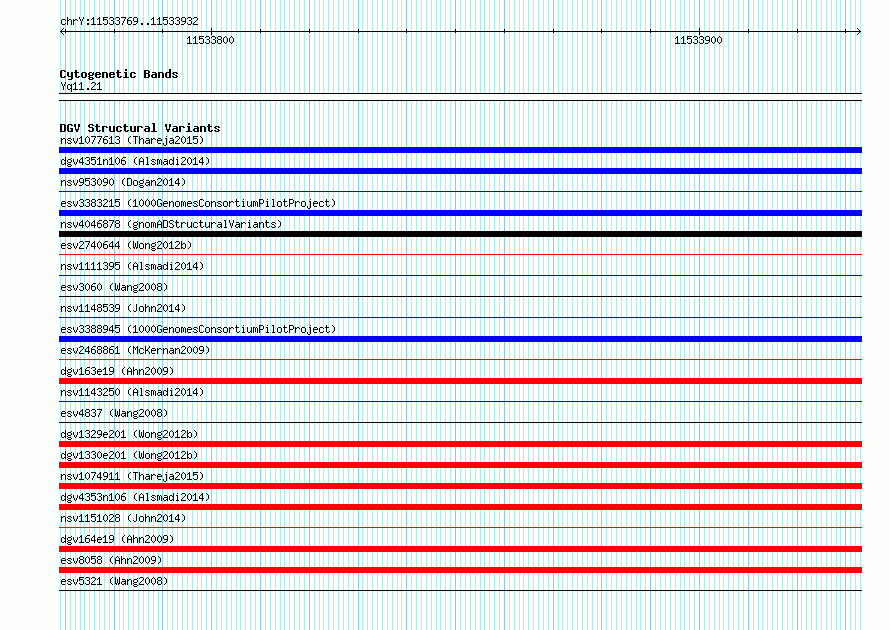Click the red bar under esv8058
This screenshot has width=890, height=630.
coord(460,570)
